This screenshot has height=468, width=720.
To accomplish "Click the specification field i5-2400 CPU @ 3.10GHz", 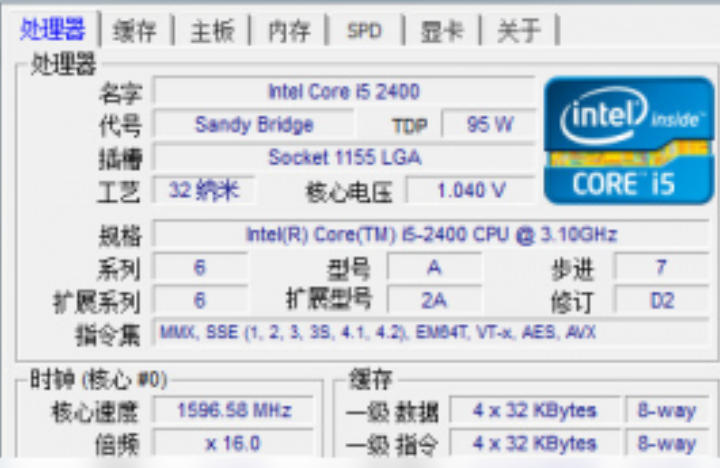I will (x=431, y=234).
